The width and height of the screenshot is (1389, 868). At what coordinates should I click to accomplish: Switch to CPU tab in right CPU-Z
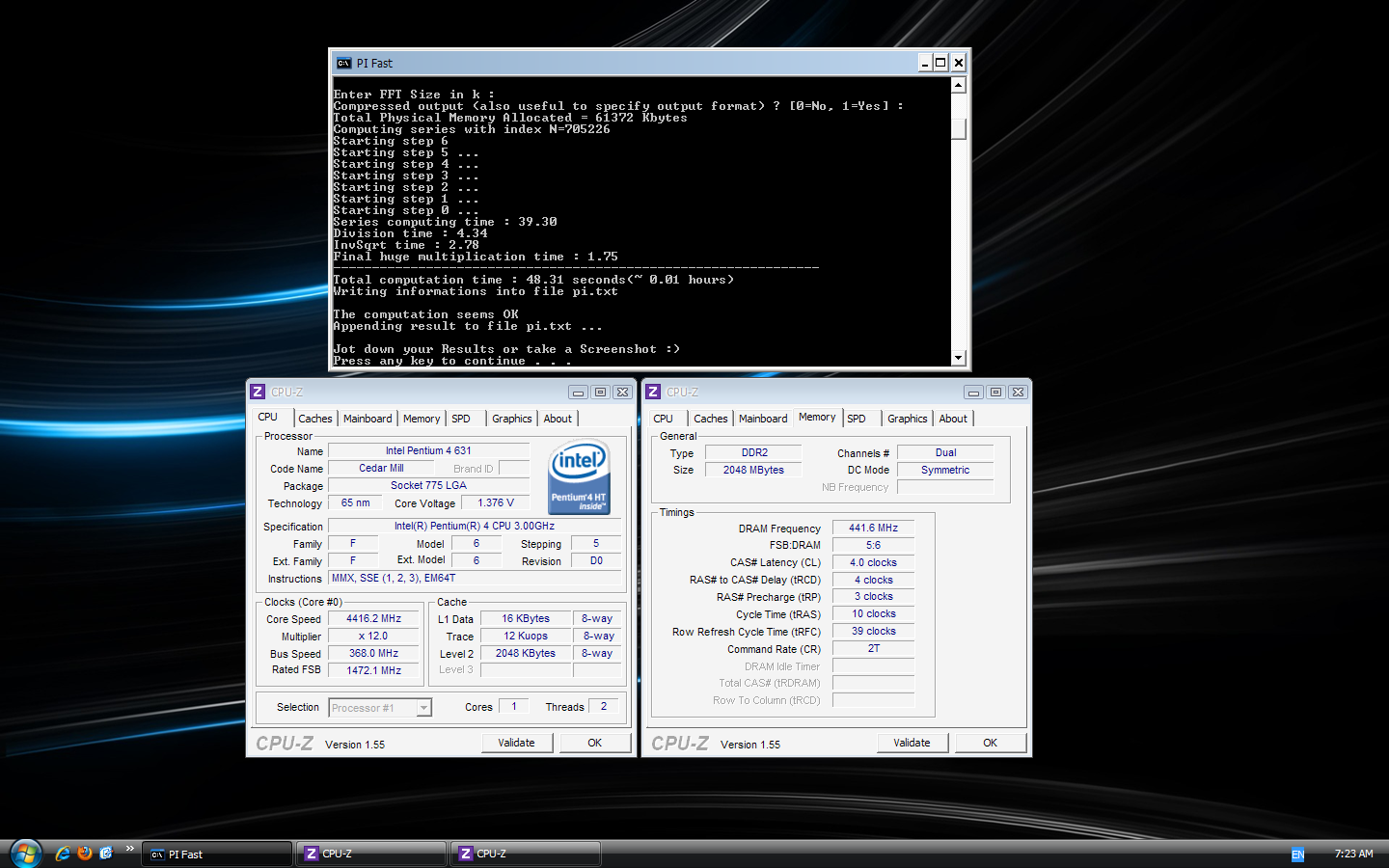[663, 419]
